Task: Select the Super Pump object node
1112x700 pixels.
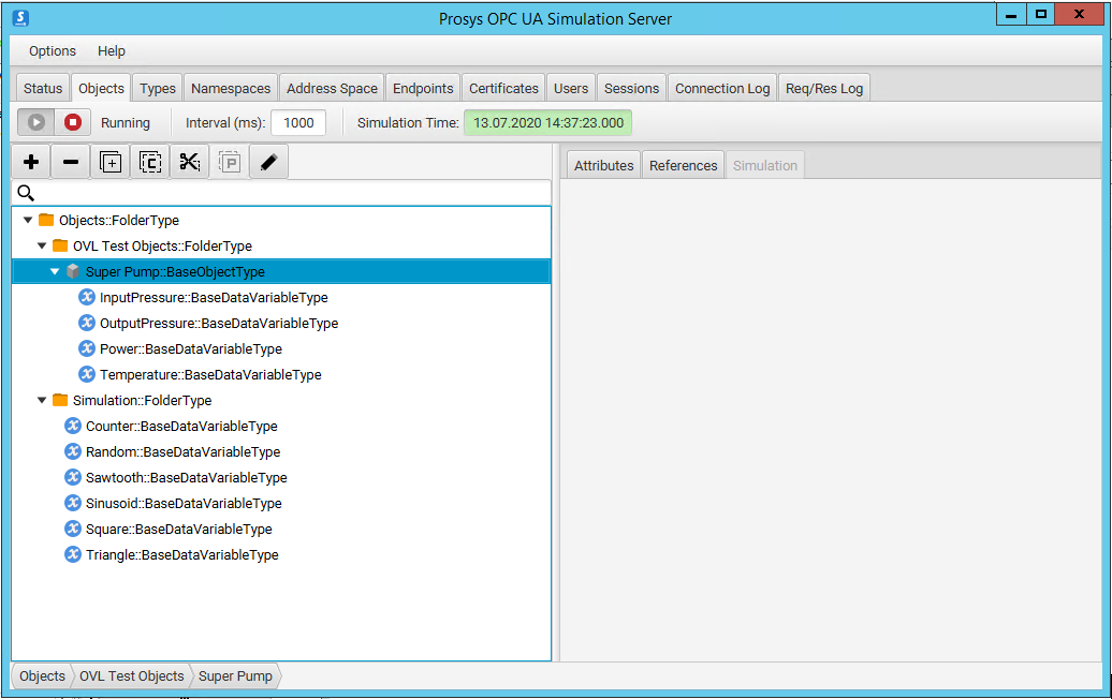Action: pyautogui.click(x=175, y=270)
